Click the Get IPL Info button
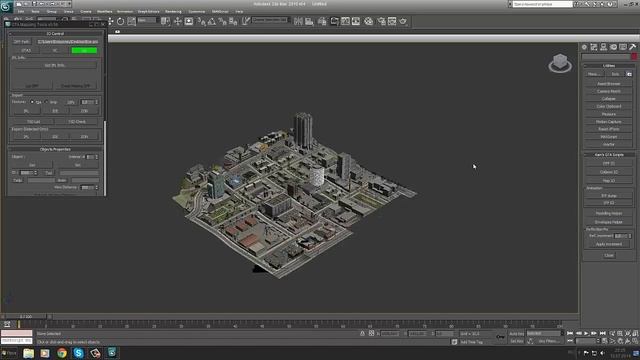This screenshot has width=640, height=360. pos(55,65)
